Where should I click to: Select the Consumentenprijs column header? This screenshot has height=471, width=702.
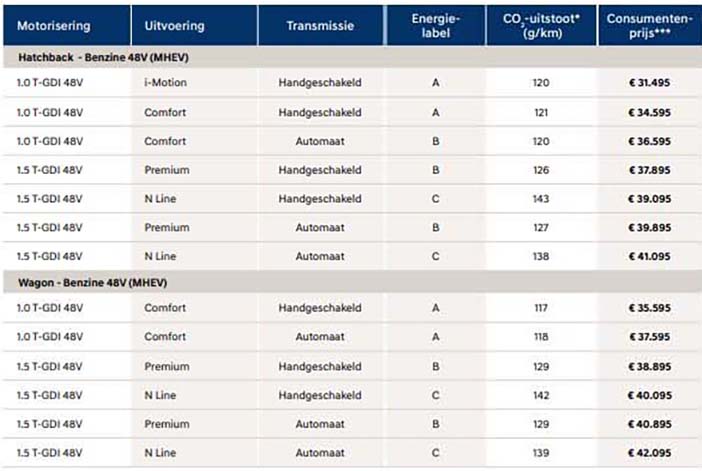(x=649, y=26)
